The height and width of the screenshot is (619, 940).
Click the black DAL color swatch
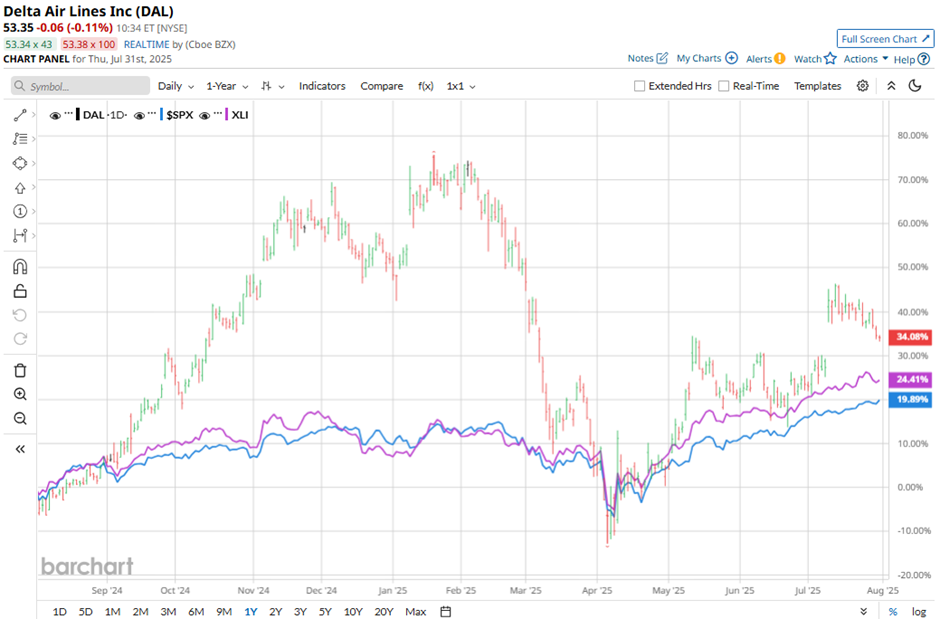tap(78, 115)
